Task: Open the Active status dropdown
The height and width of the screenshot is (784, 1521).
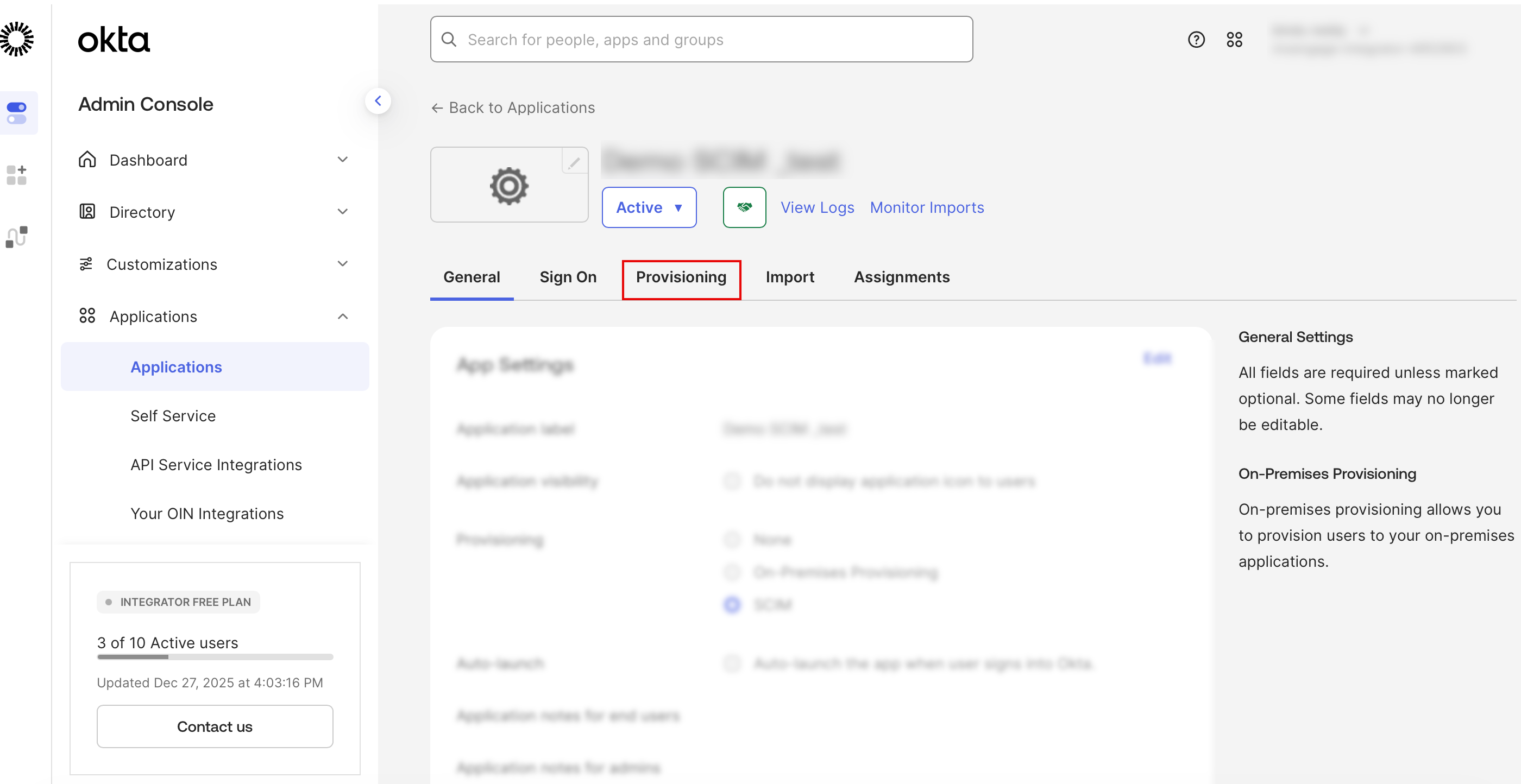Action: point(648,207)
